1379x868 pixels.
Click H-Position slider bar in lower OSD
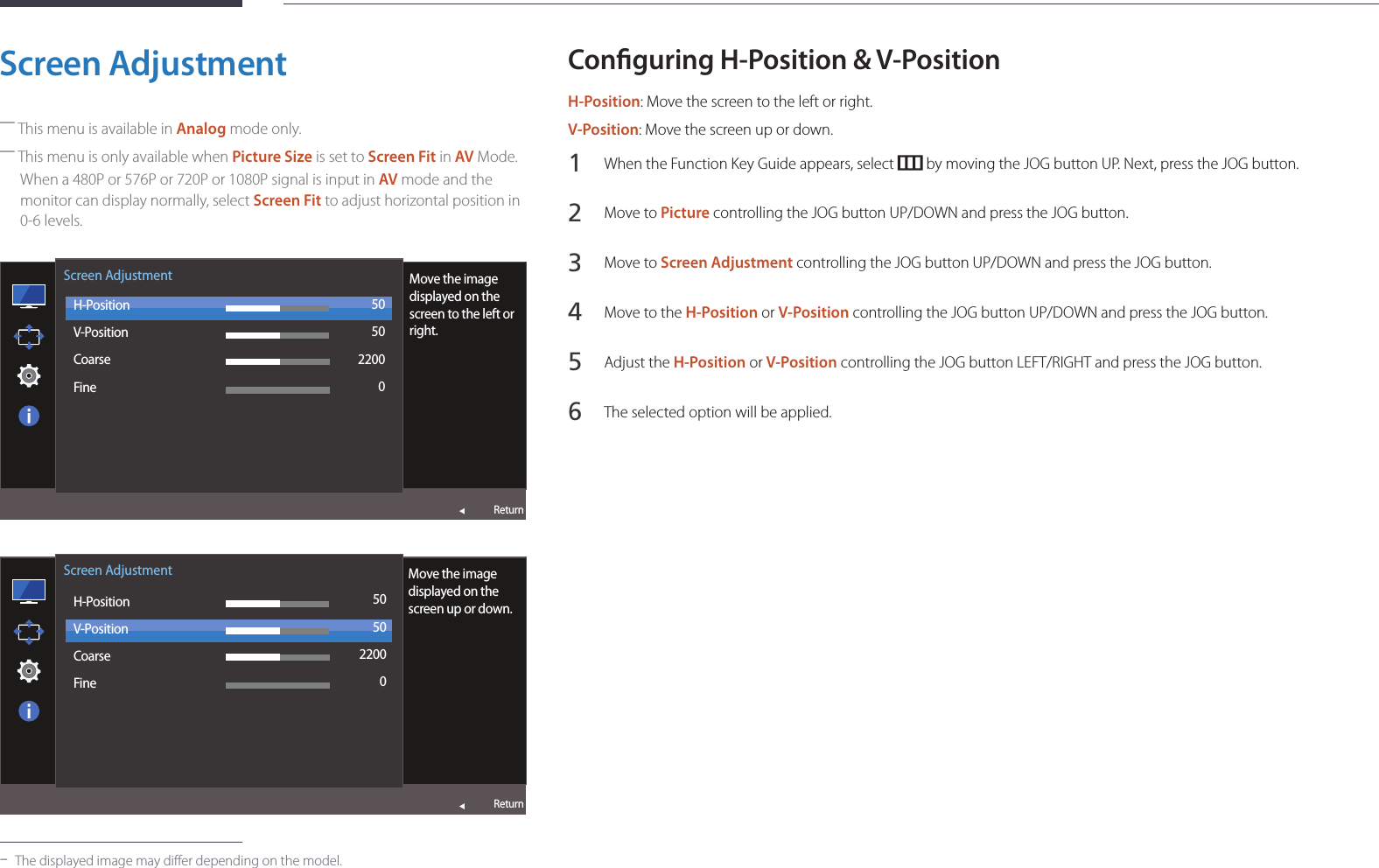277,603
